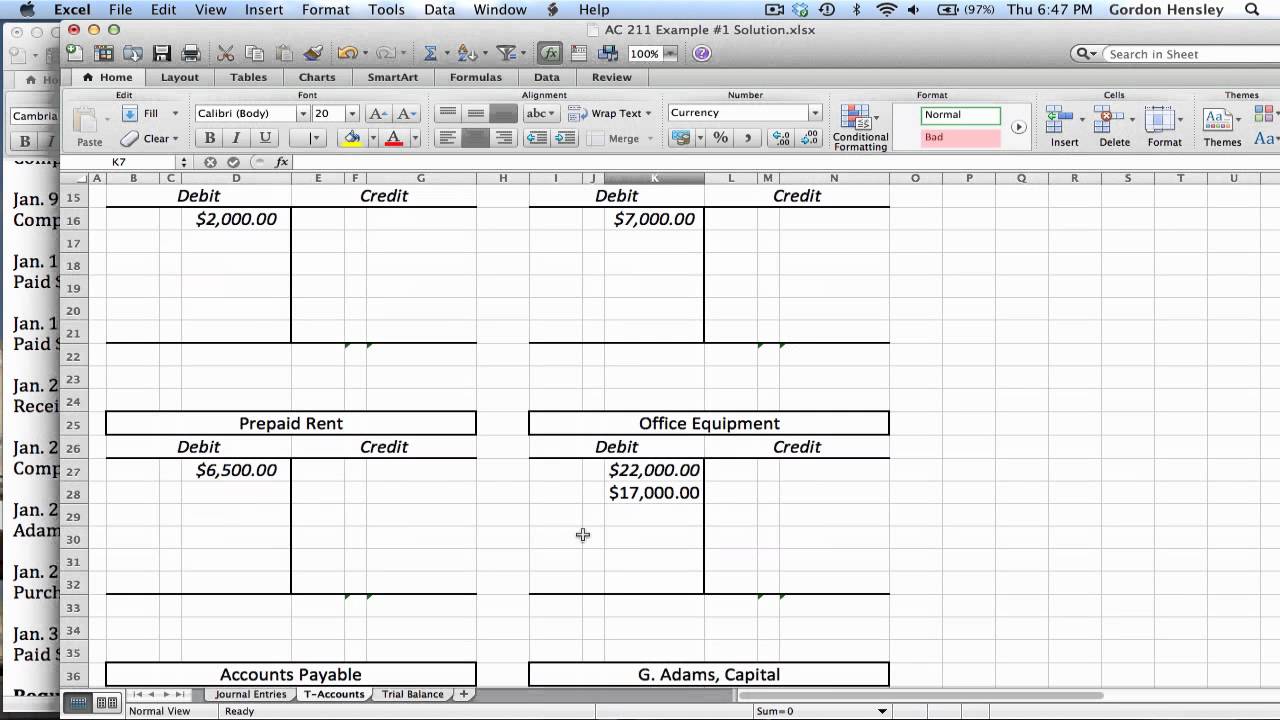Switch to the Trial Balance sheet
This screenshot has height=720, width=1280.
point(412,694)
